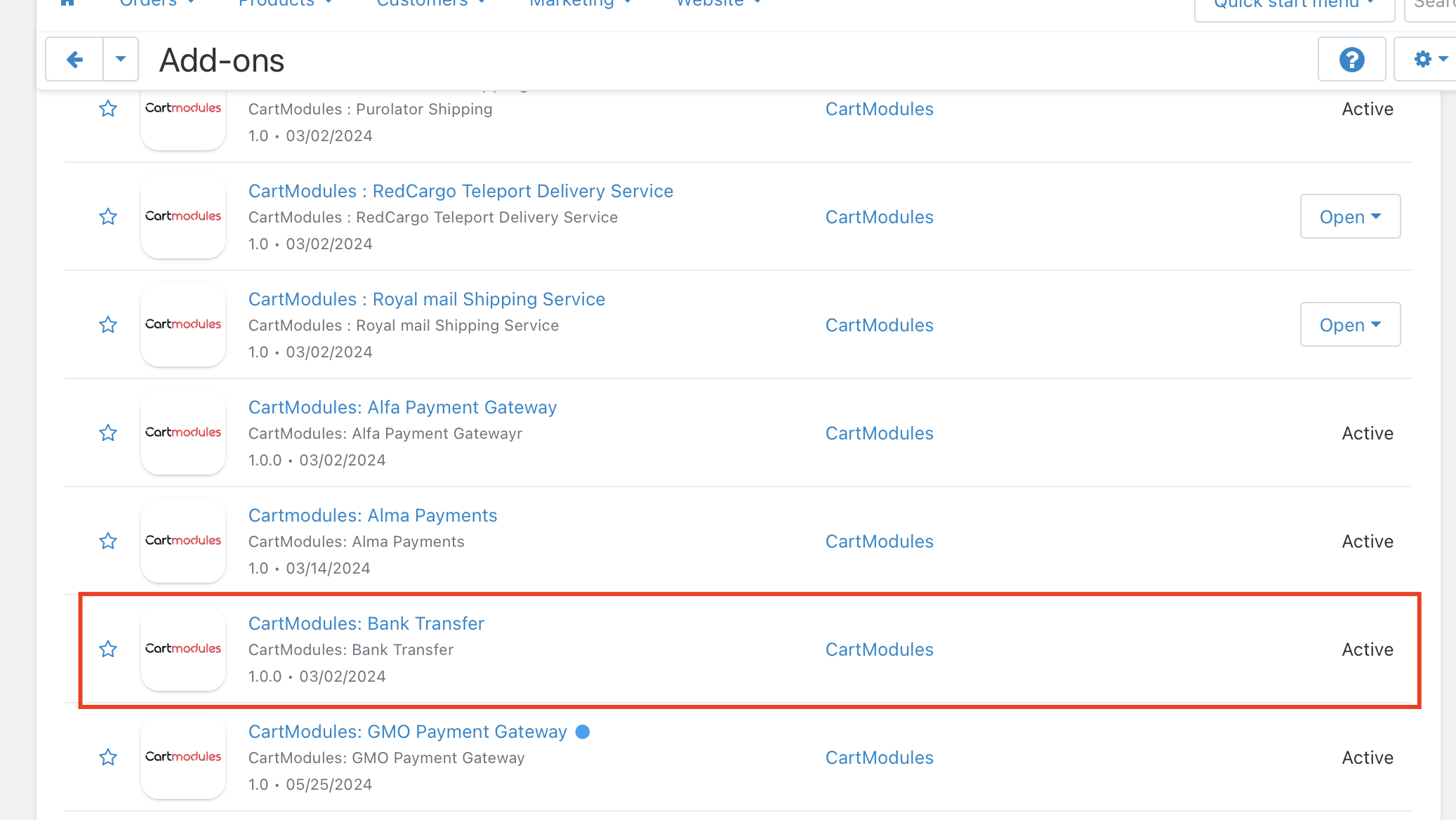Click the blue dot beside GMO Payment Gateway
Viewport: 1456px width, 820px height.
583,732
